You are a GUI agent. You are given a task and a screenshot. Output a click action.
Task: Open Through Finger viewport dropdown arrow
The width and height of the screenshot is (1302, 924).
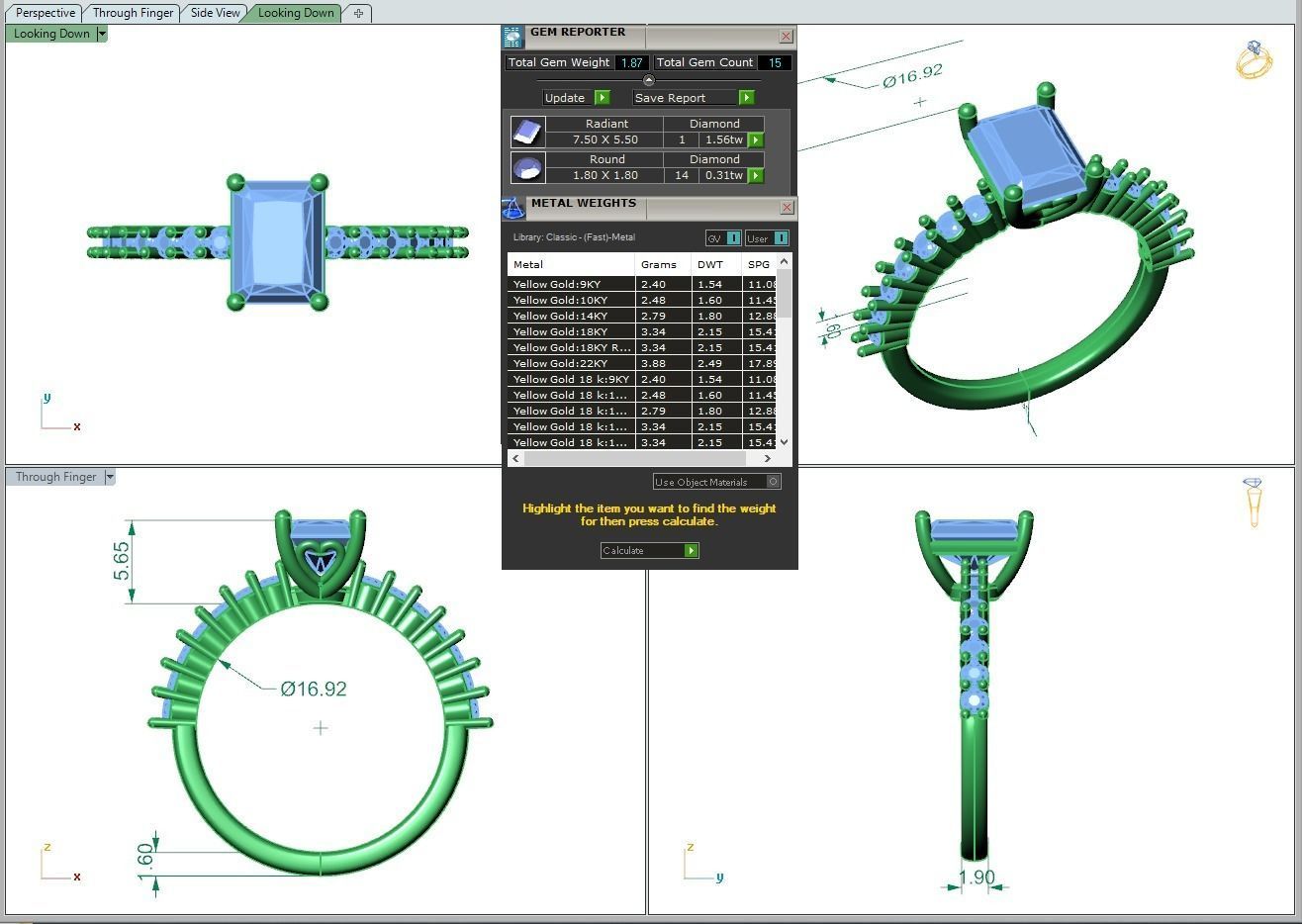tap(109, 477)
